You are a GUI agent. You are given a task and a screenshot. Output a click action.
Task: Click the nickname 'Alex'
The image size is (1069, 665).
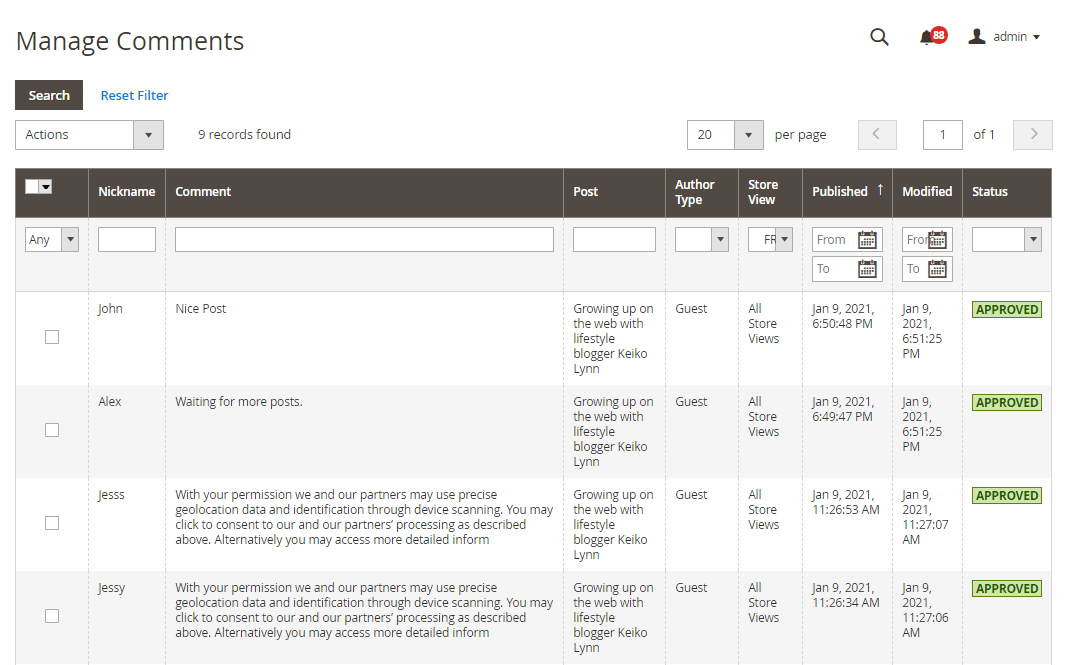pyautogui.click(x=110, y=402)
